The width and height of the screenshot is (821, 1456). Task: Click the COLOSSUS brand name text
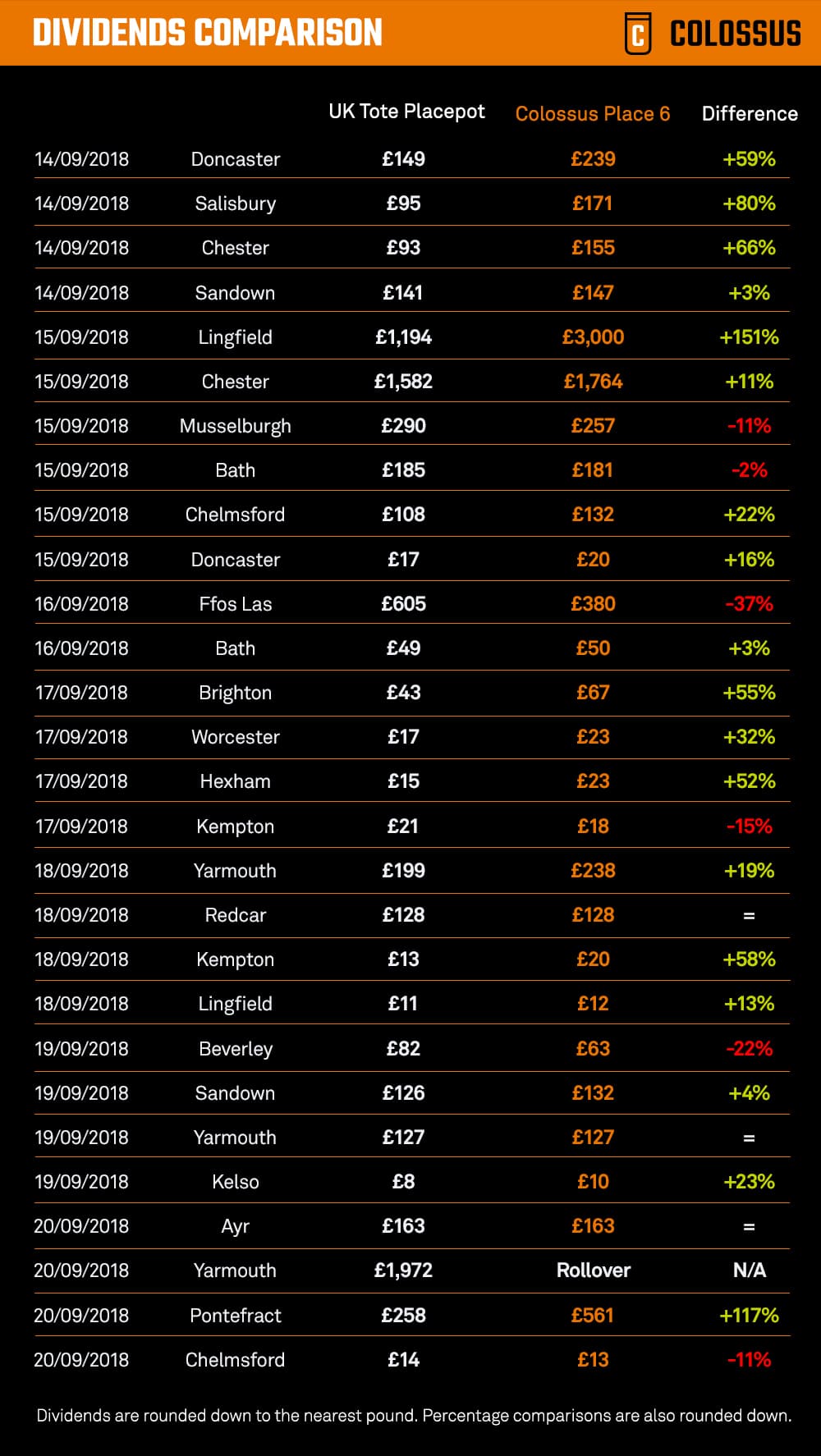pyautogui.click(x=735, y=34)
